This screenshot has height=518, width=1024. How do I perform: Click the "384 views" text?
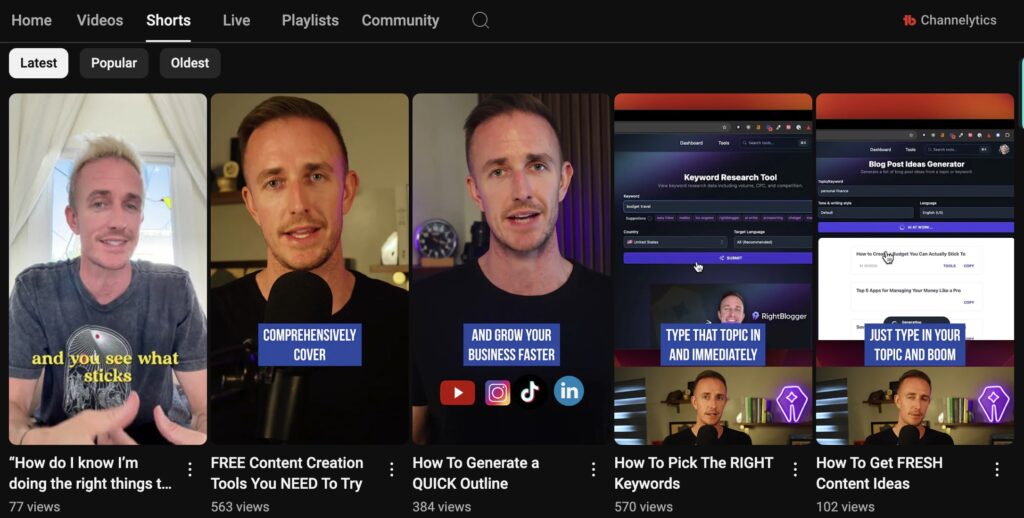(x=441, y=507)
